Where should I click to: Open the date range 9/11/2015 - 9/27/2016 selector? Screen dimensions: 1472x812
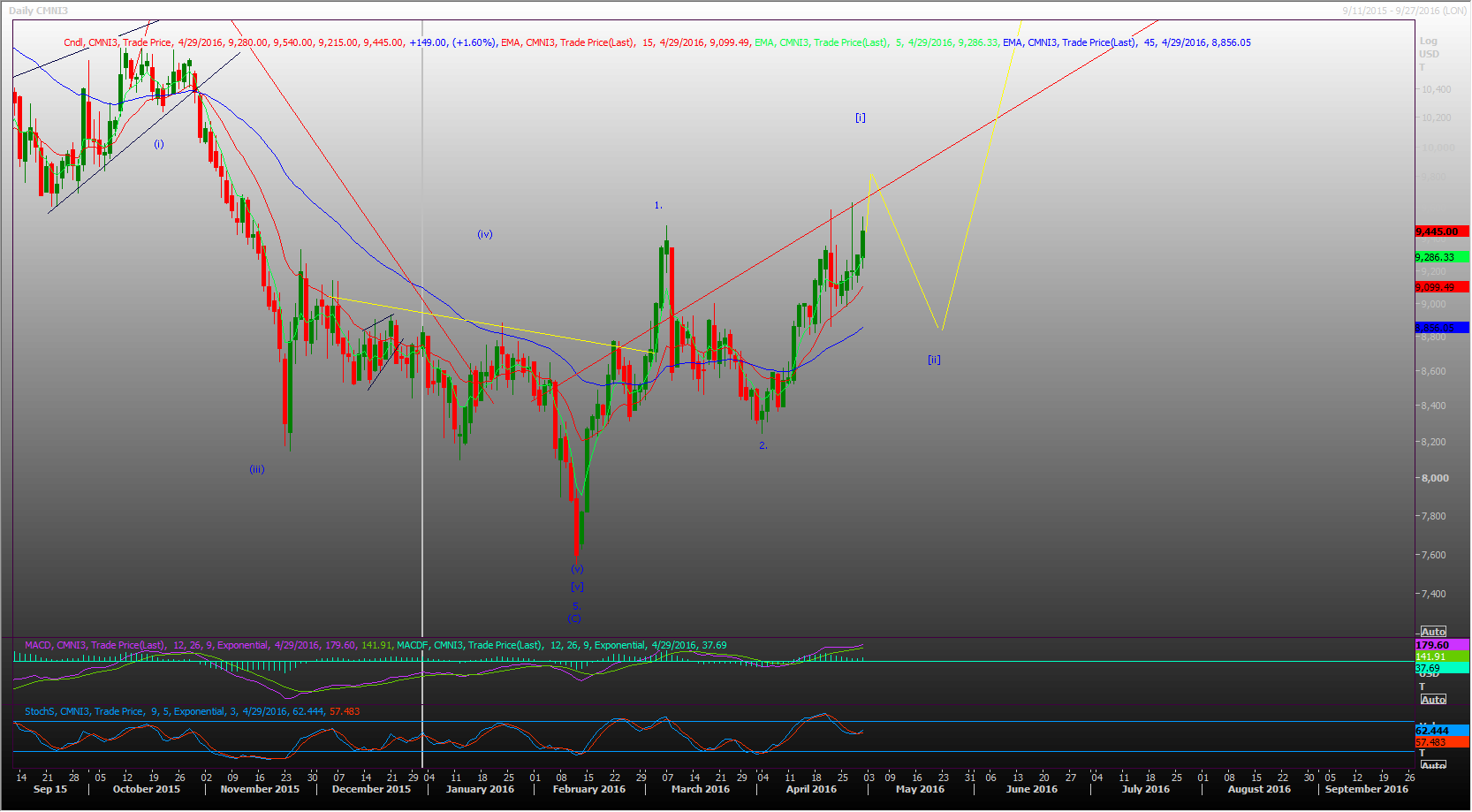pyautogui.click(x=1404, y=11)
